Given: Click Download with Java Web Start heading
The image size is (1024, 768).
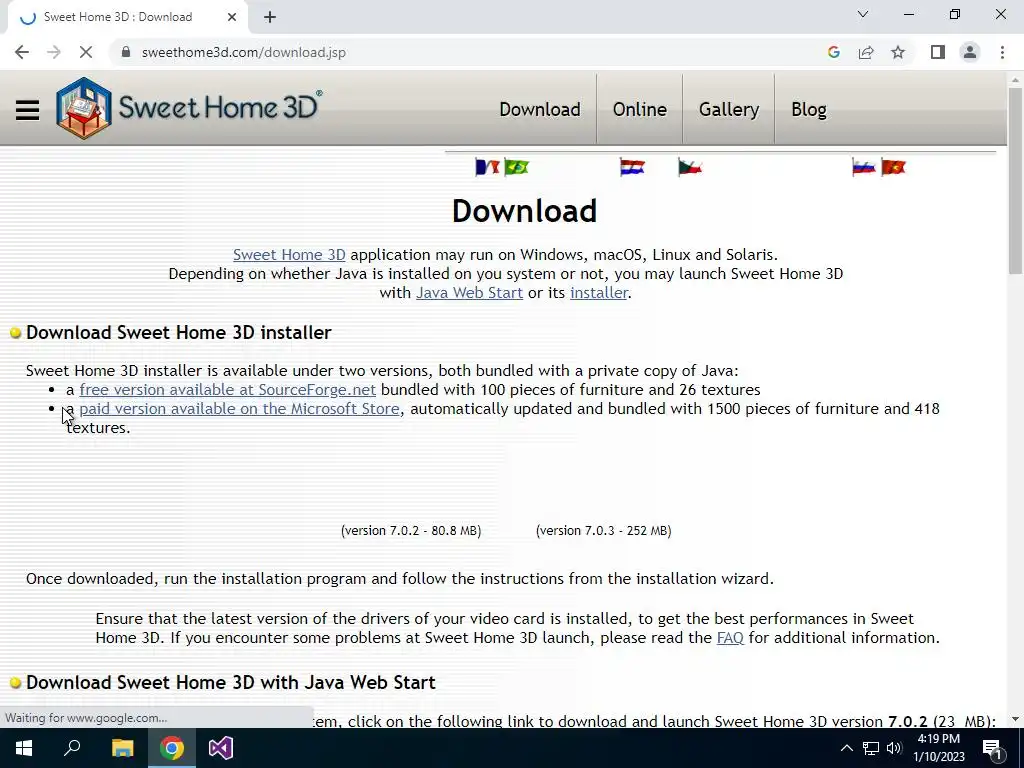Looking at the screenshot, I should 230,682.
